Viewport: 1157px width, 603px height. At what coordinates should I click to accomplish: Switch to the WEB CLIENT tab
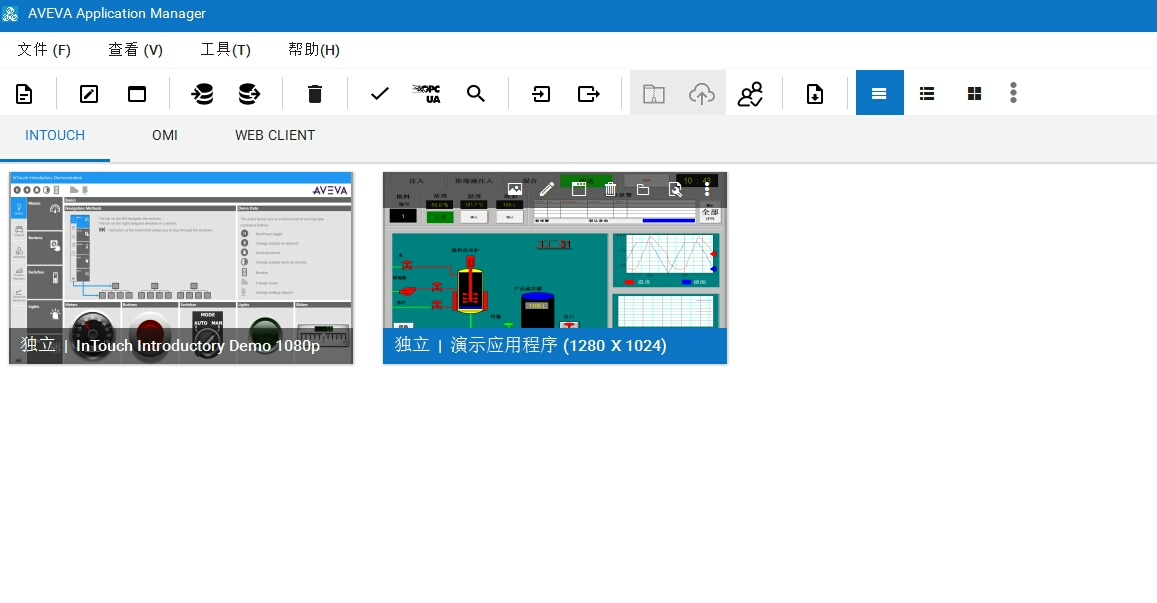tap(275, 135)
